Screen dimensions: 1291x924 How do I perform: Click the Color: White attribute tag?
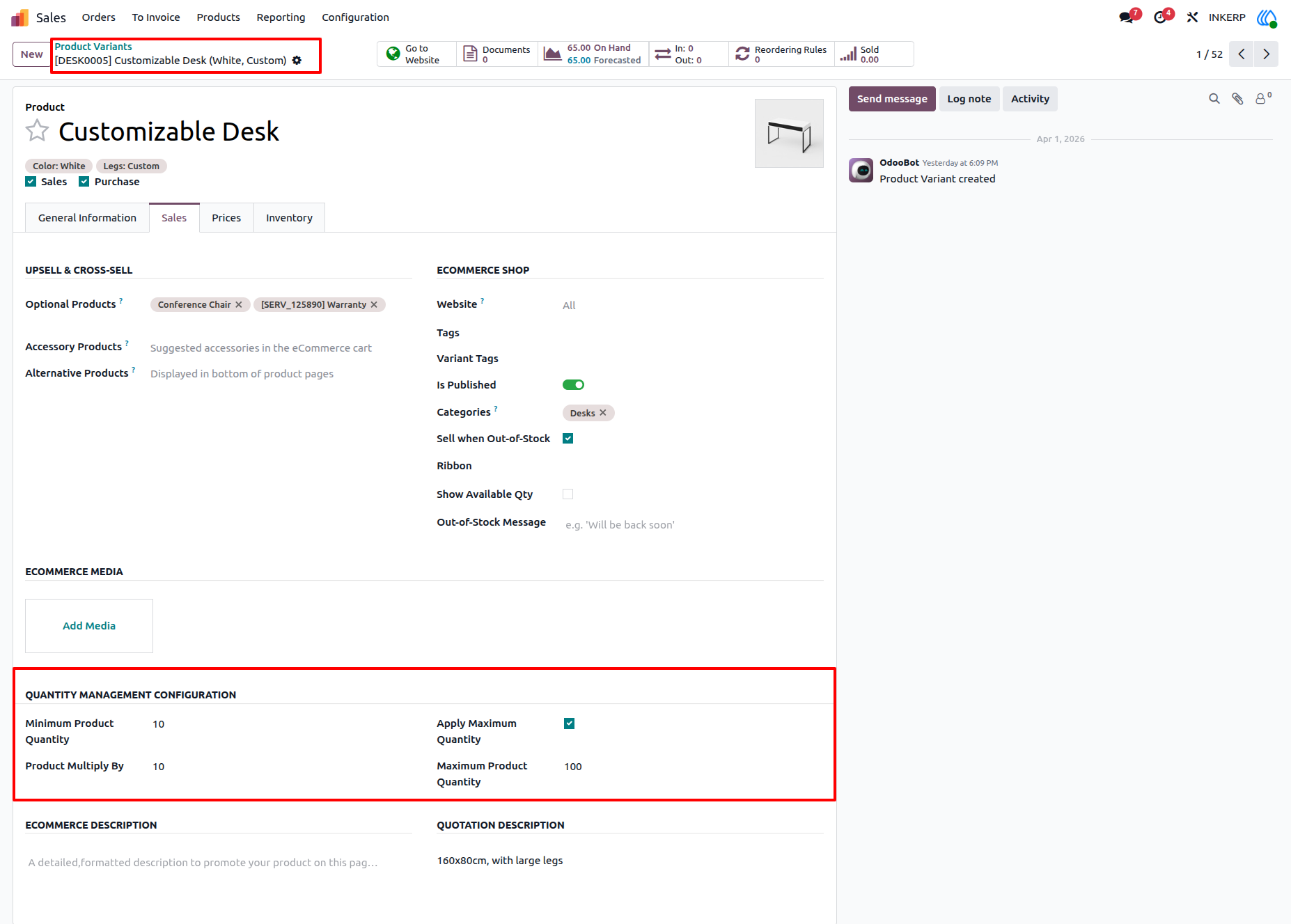tap(59, 166)
